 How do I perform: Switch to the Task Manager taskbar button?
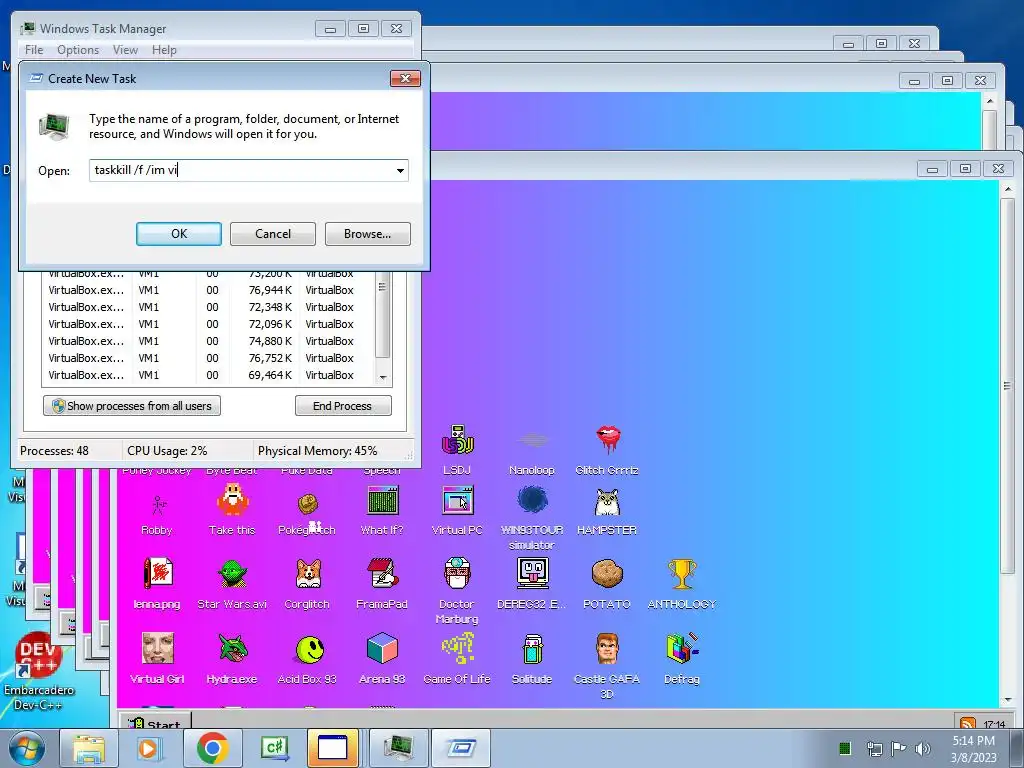[x=399, y=748]
